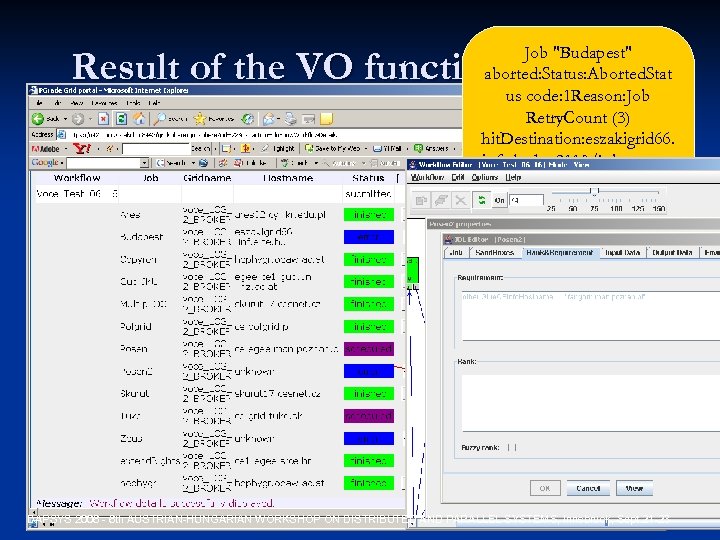Click the Y! Mail icon in Yahoo toolbar

pos(377,148)
